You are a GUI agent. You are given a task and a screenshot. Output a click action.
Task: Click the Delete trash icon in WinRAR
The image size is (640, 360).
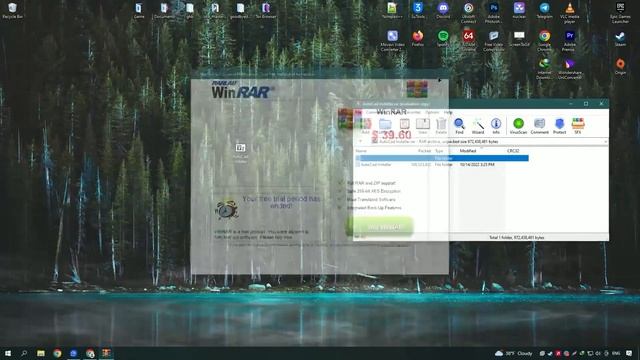(441, 126)
